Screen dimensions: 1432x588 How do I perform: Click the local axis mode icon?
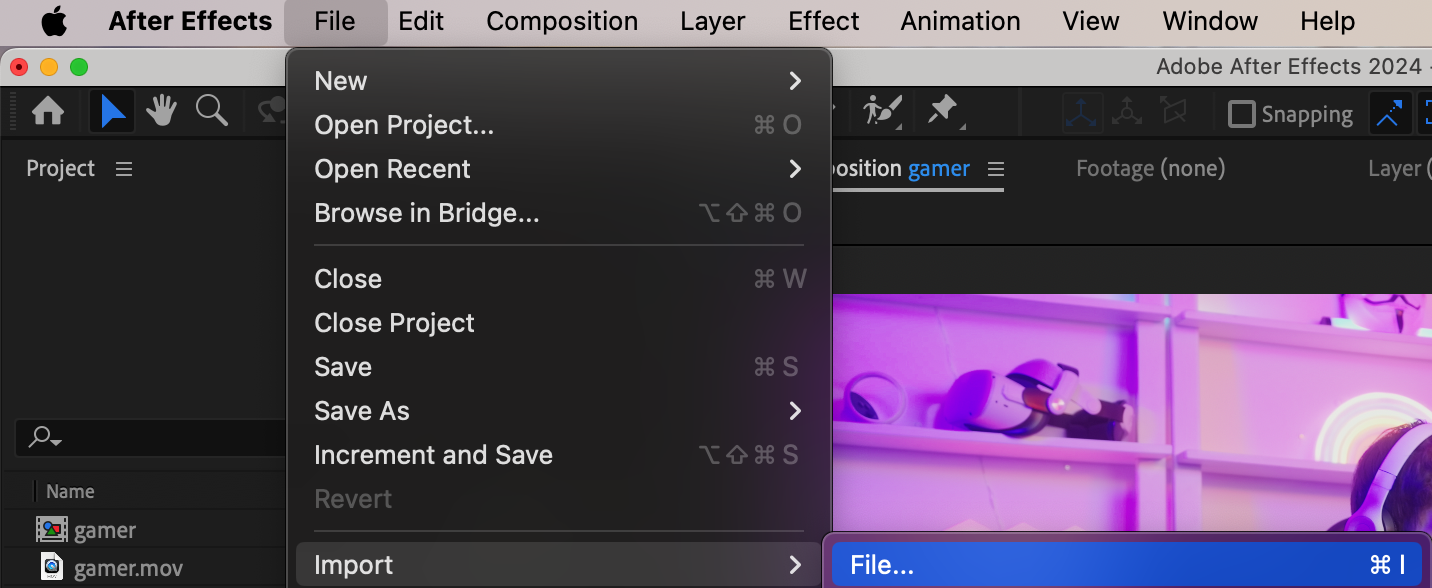pos(1083,113)
